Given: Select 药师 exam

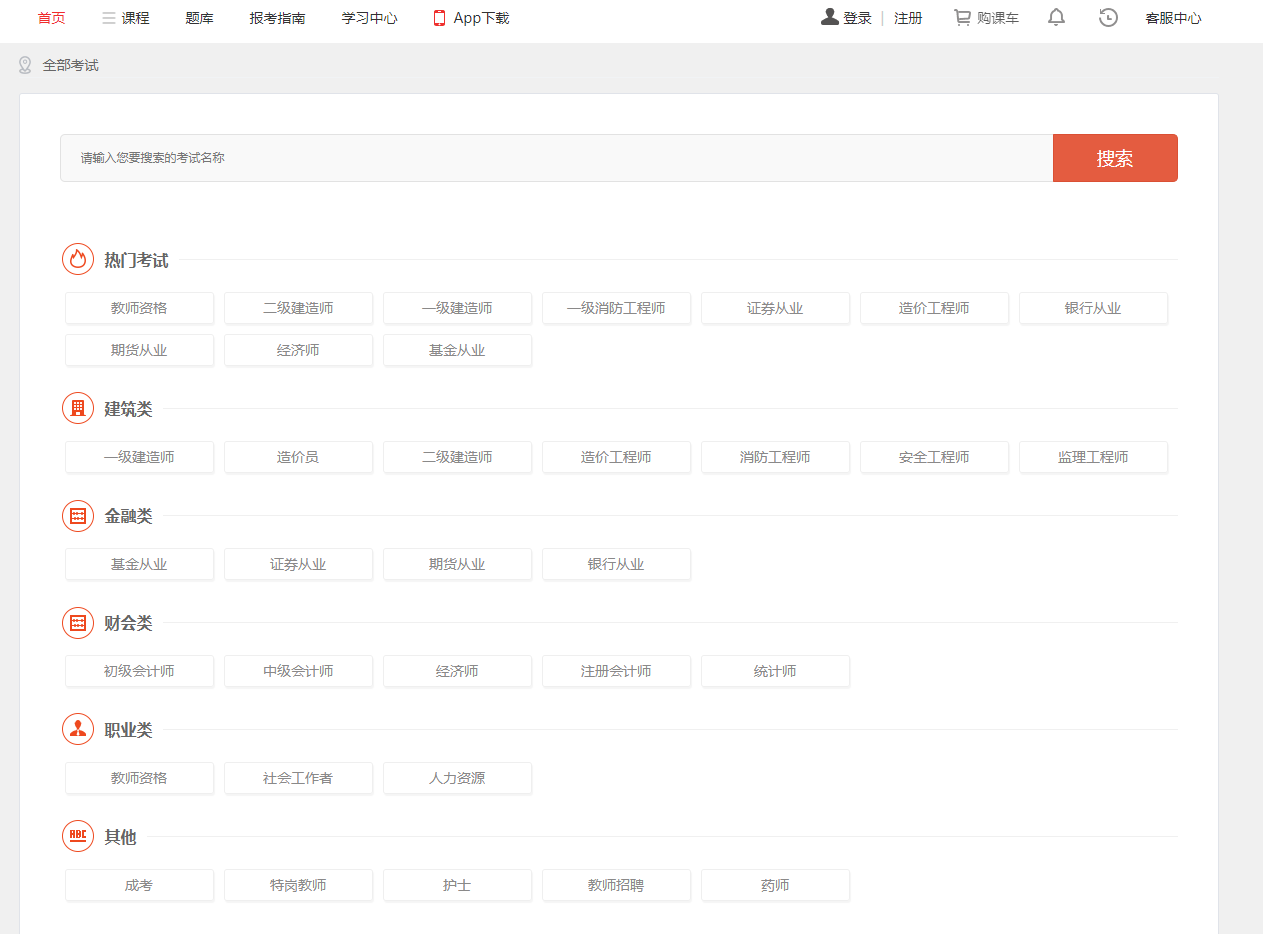Looking at the screenshot, I should tap(775, 885).
